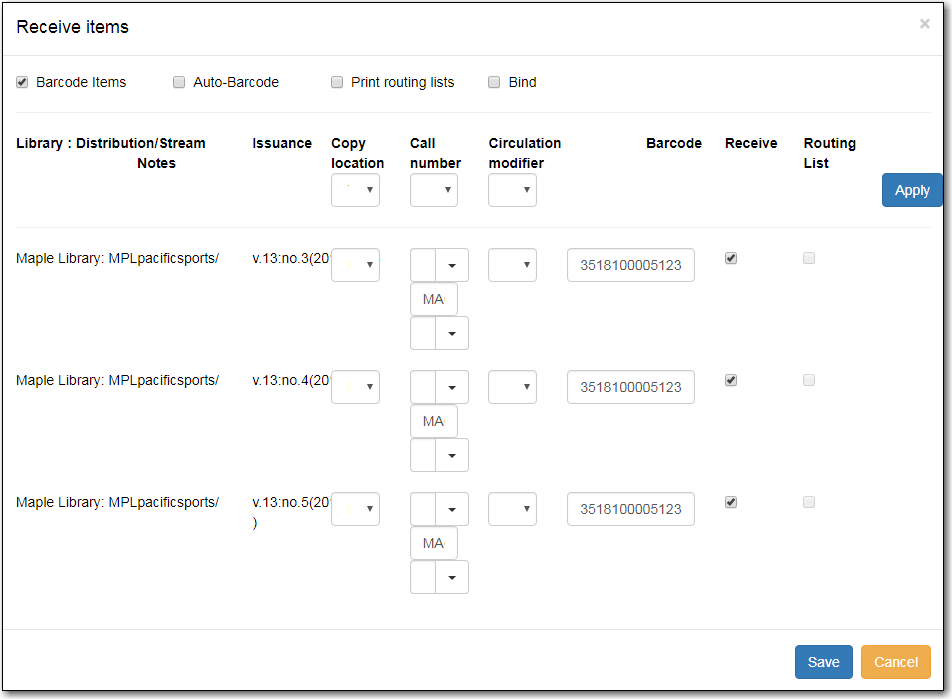Open the header Call number dropdown
The width and height of the screenshot is (952, 699).
(x=433, y=190)
